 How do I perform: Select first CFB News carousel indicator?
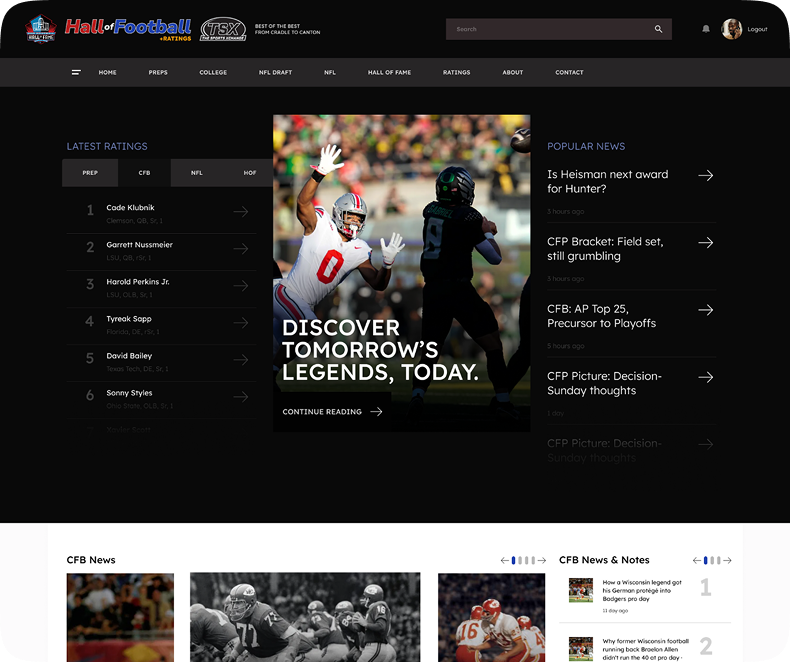(513, 560)
